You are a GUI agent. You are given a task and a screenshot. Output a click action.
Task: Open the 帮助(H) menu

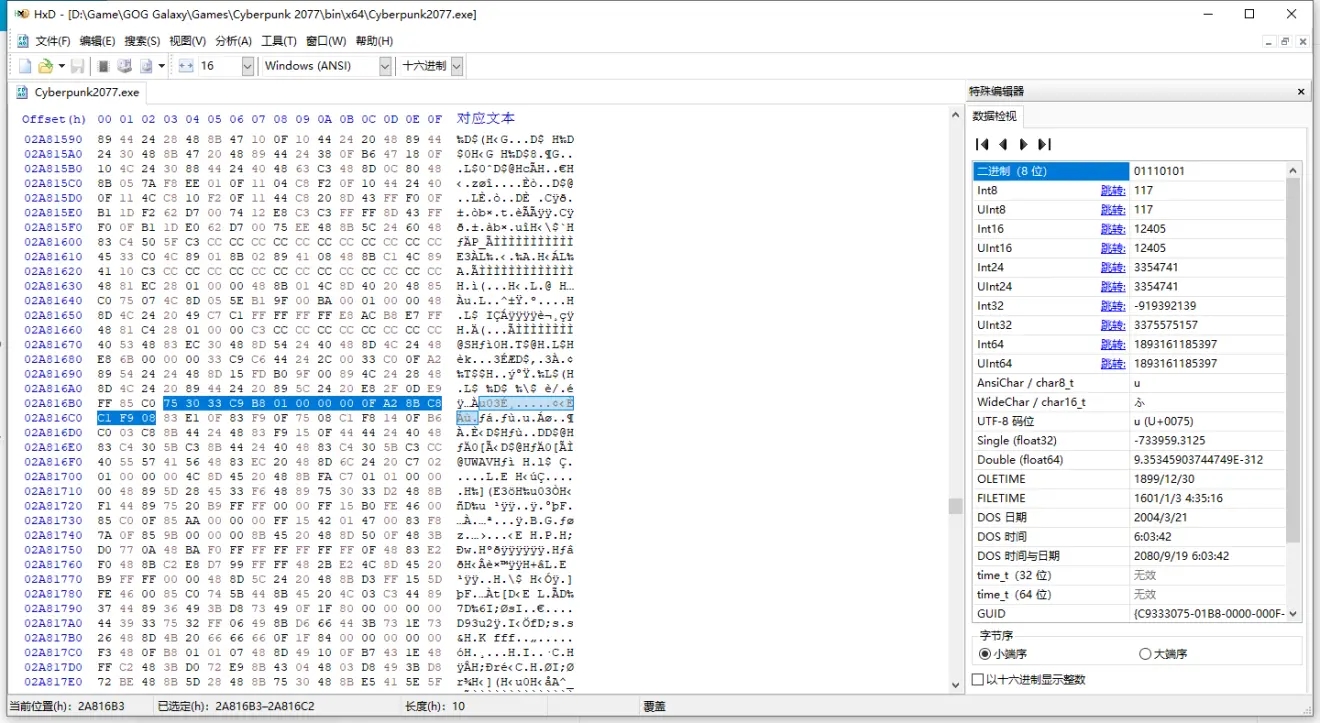pyautogui.click(x=374, y=41)
